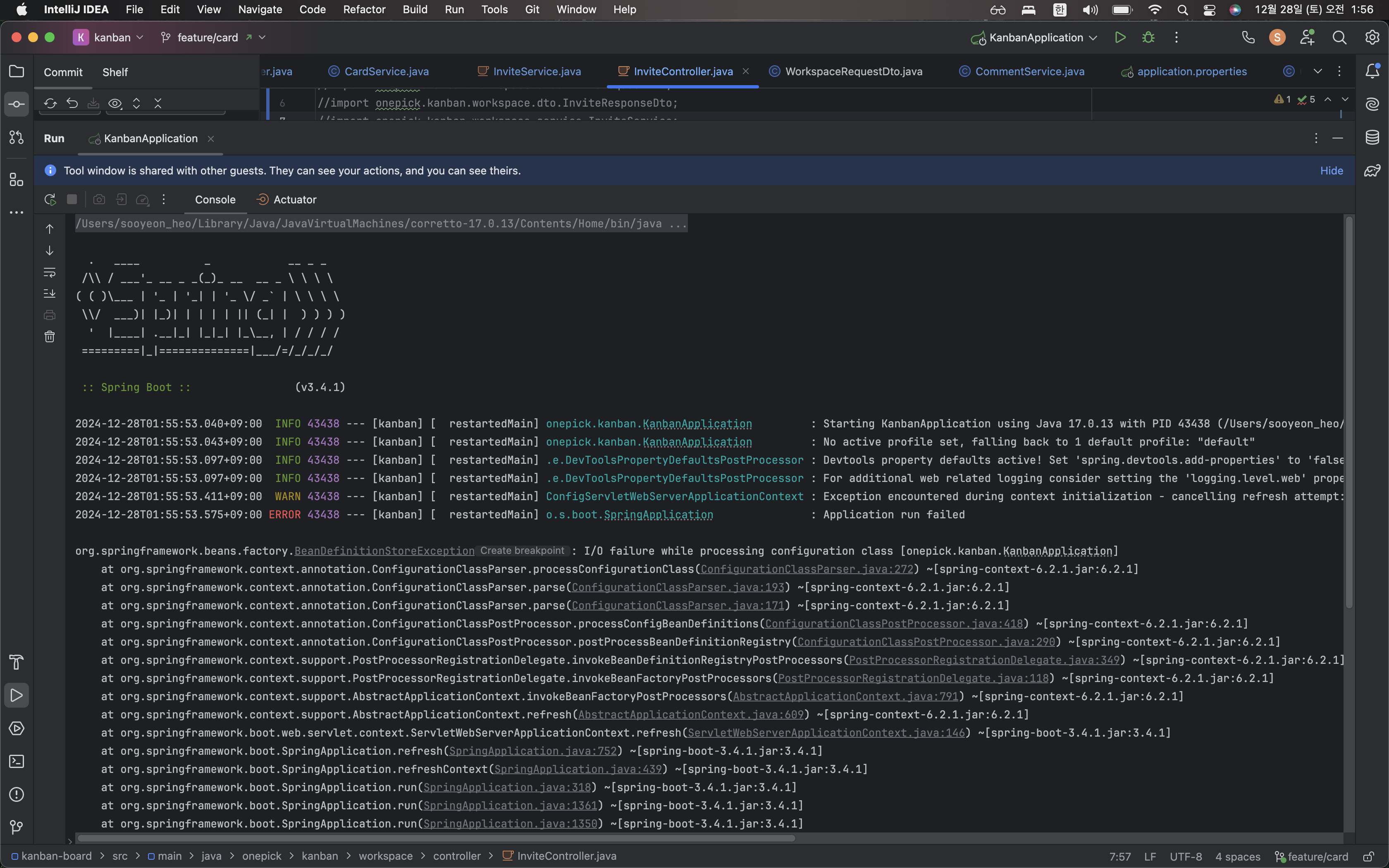1389x868 pixels.
Task: Show hidden editor tabs chevron
Action: 1318,71
